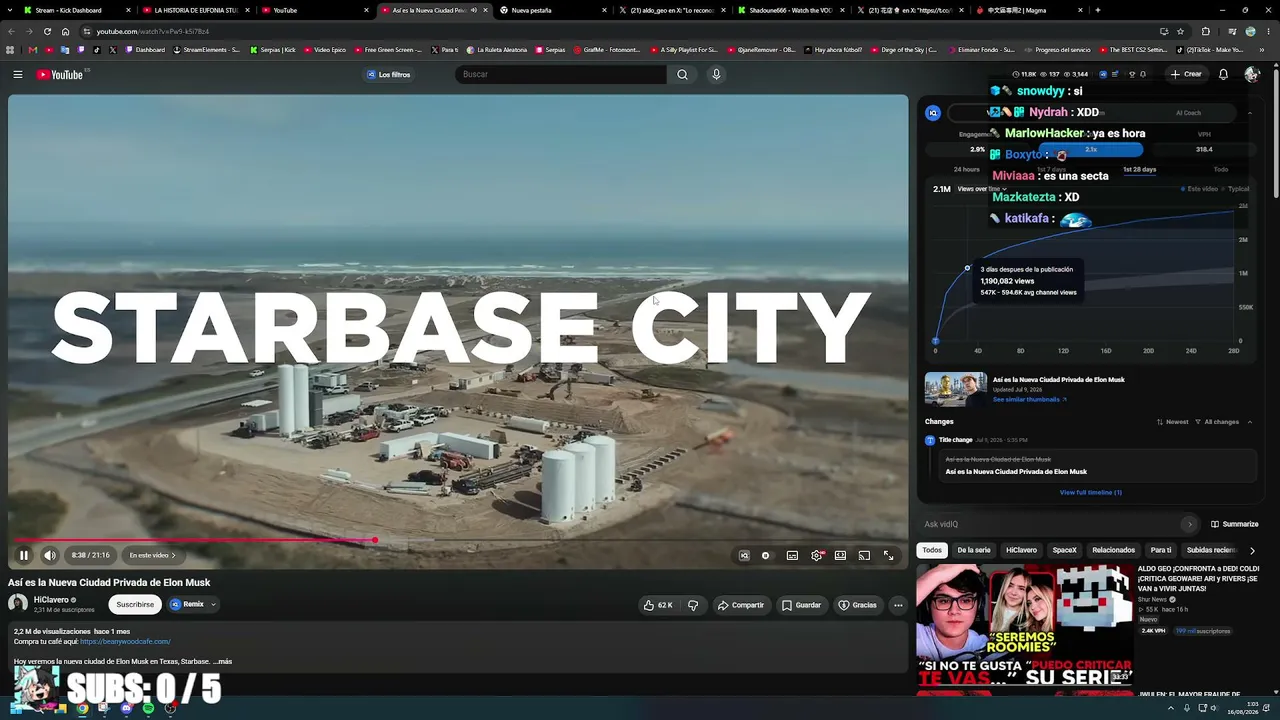Open 'View full timeline (1)' link
The height and width of the screenshot is (720, 1280).
pos(1091,492)
